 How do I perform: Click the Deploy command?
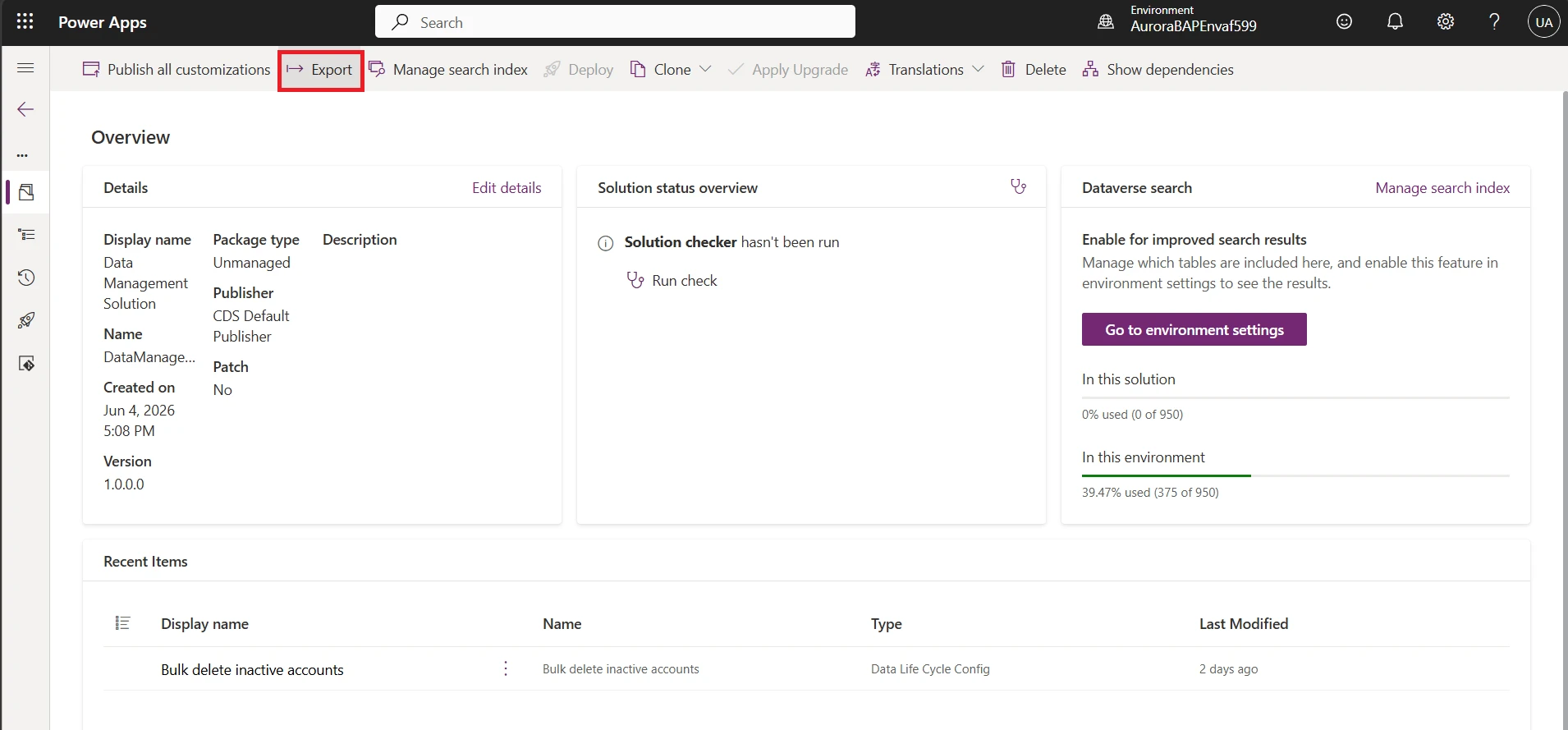579,69
